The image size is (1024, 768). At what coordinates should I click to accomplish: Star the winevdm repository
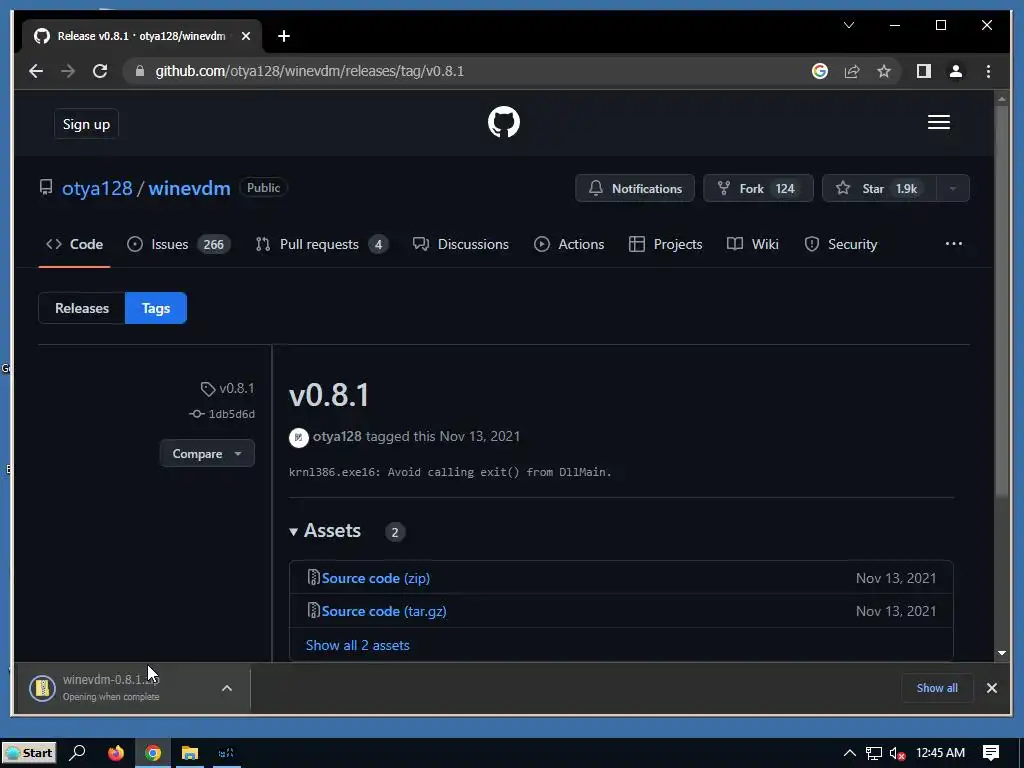coord(879,188)
